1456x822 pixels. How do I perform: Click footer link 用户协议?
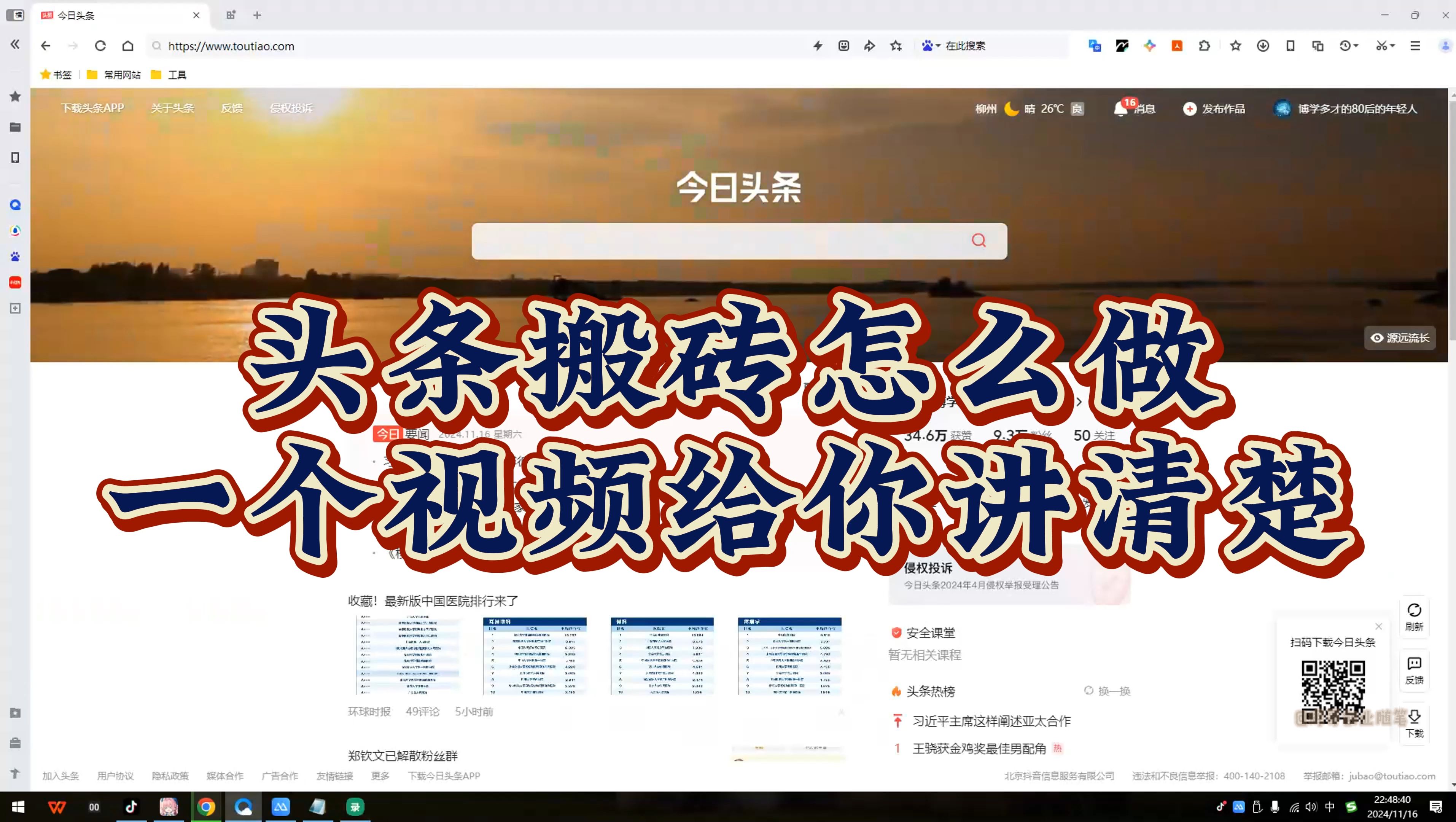tap(115, 776)
